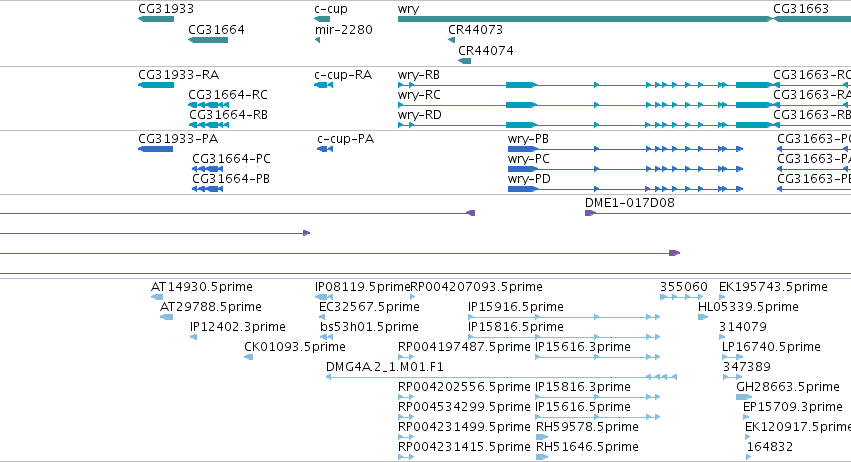Click the IP08119.5prime label
This screenshot has height=462, width=851.
click(363, 287)
